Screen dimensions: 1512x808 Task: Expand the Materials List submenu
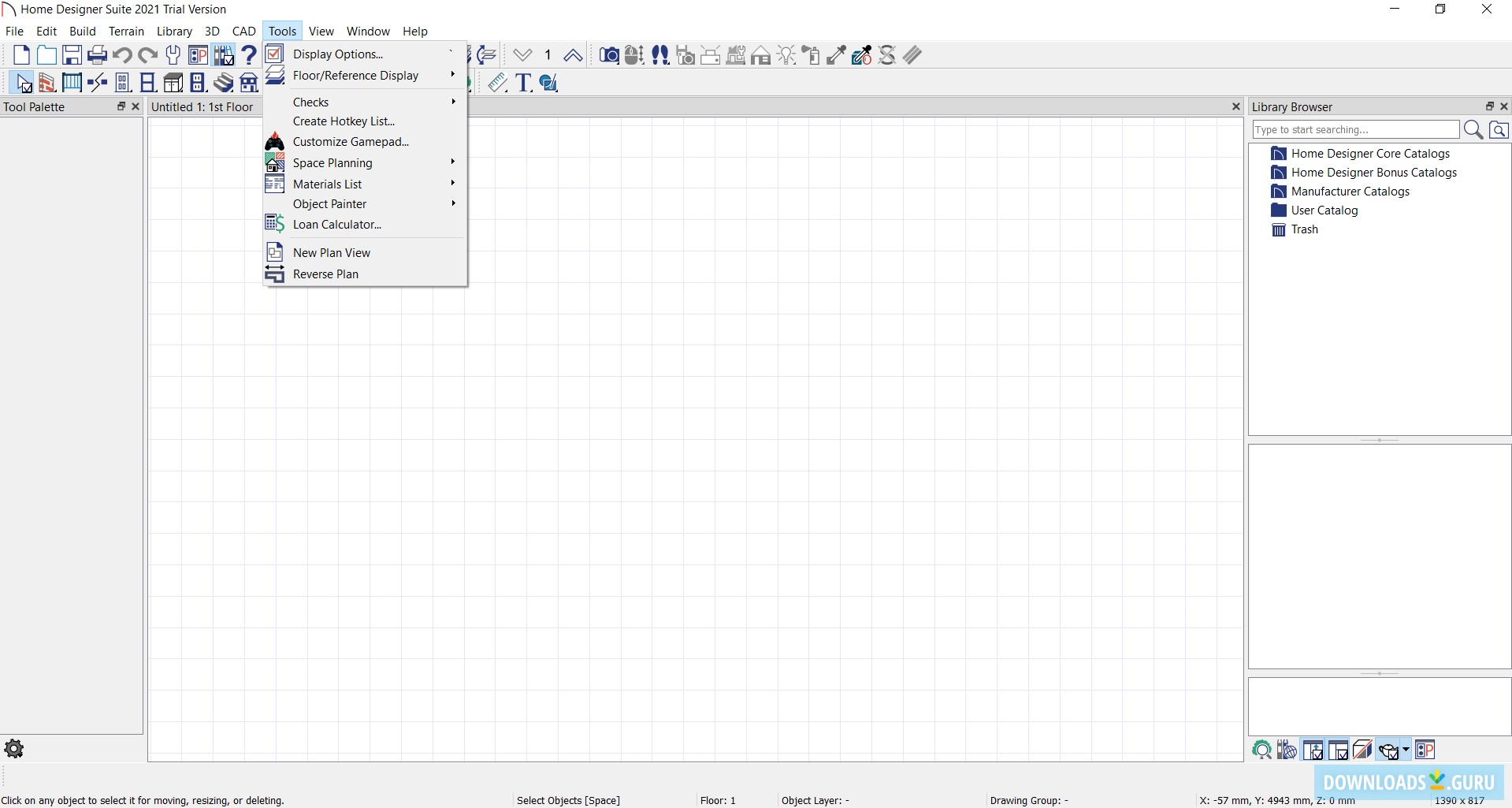tap(328, 184)
